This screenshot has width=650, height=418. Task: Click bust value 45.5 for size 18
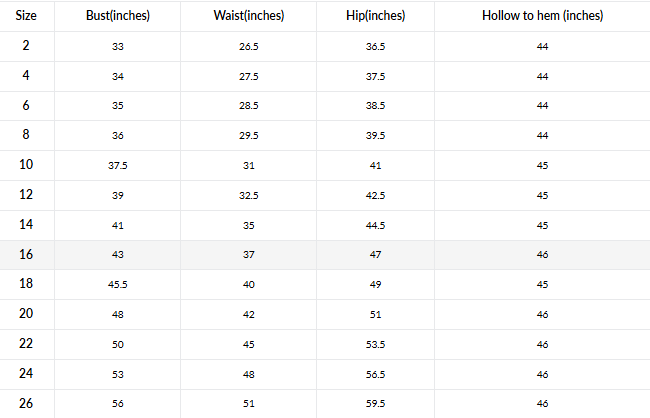(118, 285)
